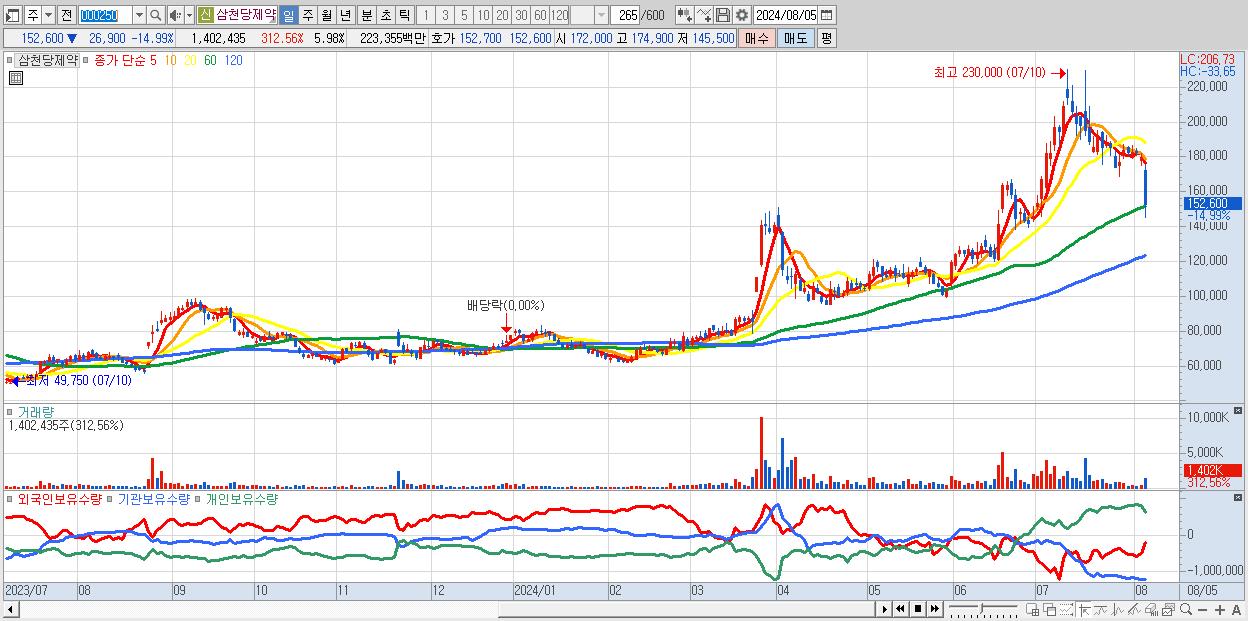Zoom out chart with minus icon

pos(1203,609)
